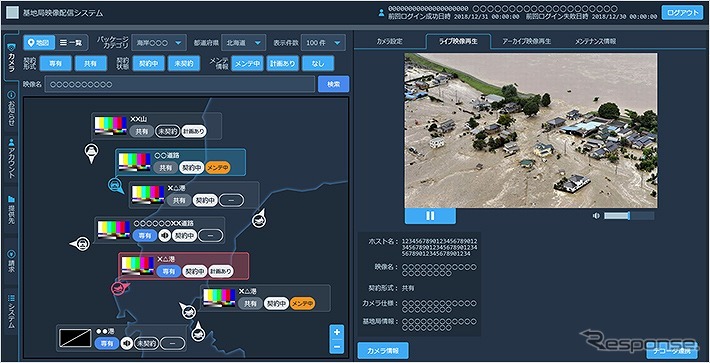Open the お知らせ sidebar section
This screenshot has width=710, height=363.
(12, 109)
